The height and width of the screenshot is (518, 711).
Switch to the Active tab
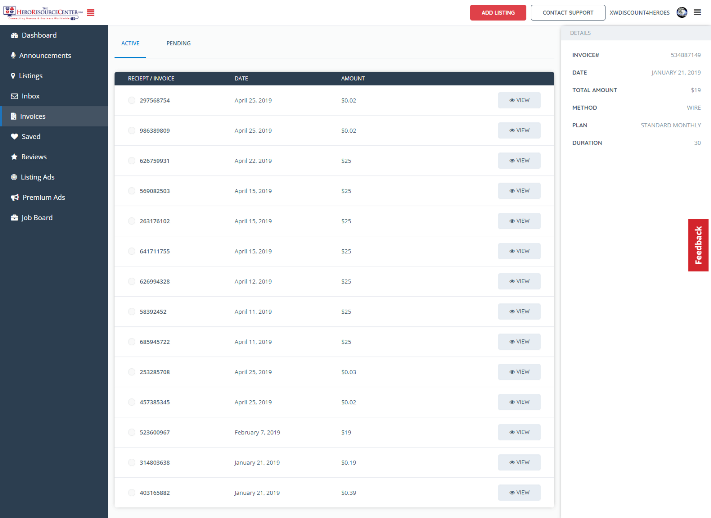point(130,44)
